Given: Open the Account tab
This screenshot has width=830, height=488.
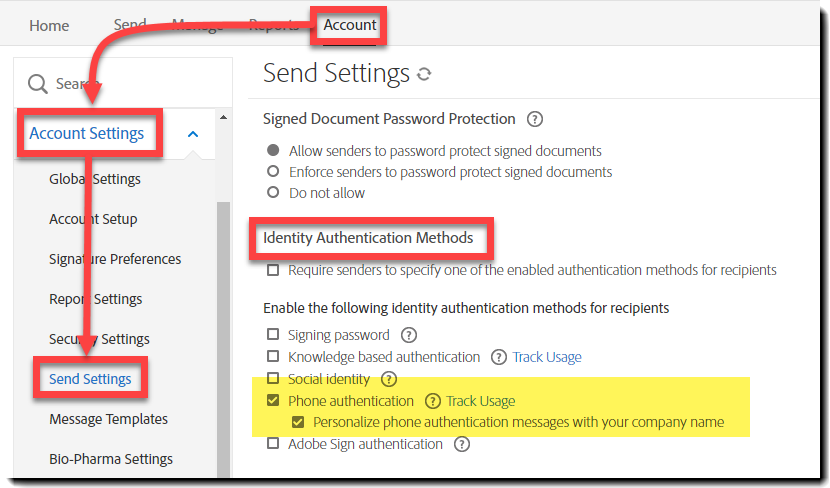Looking at the screenshot, I should [x=350, y=25].
